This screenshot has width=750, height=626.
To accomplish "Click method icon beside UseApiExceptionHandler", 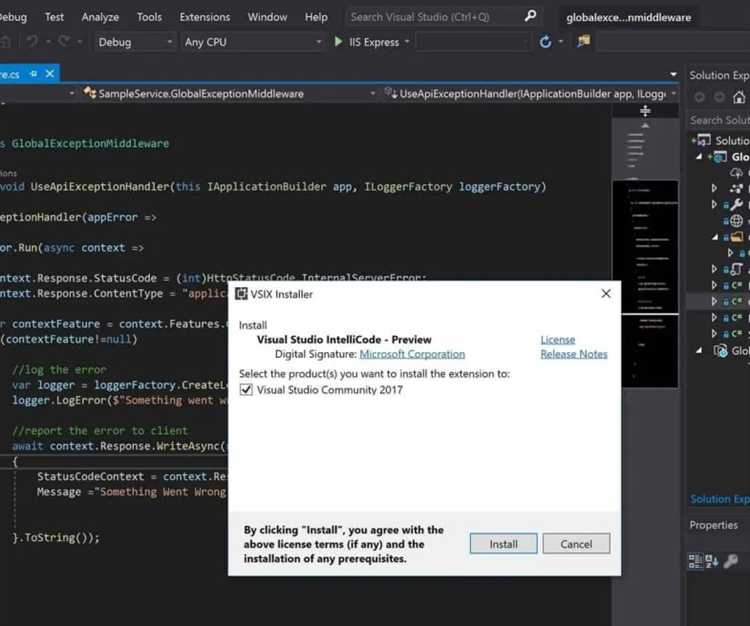I will coord(391,93).
